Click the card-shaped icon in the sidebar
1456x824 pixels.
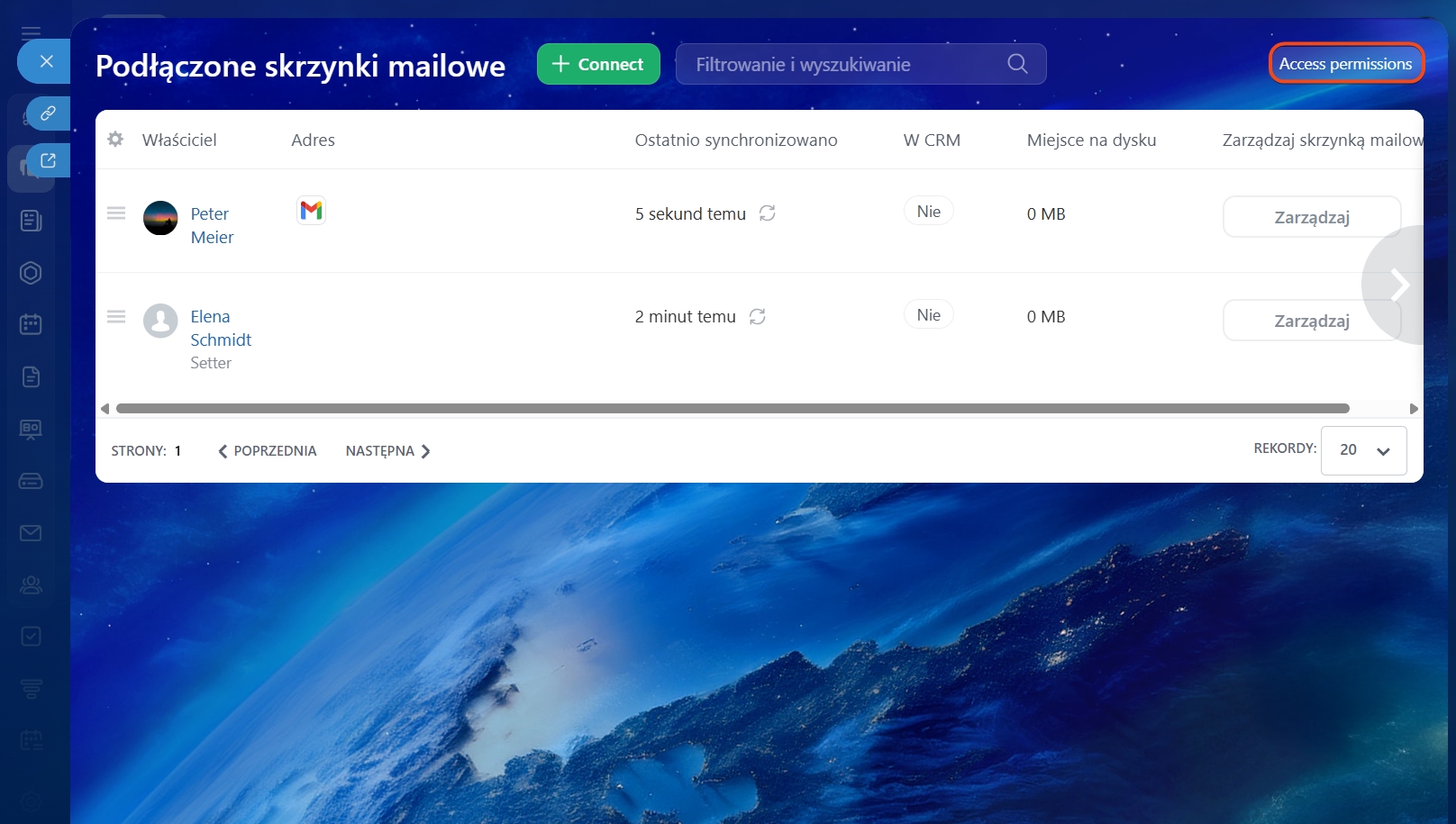click(x=31, y=481)
